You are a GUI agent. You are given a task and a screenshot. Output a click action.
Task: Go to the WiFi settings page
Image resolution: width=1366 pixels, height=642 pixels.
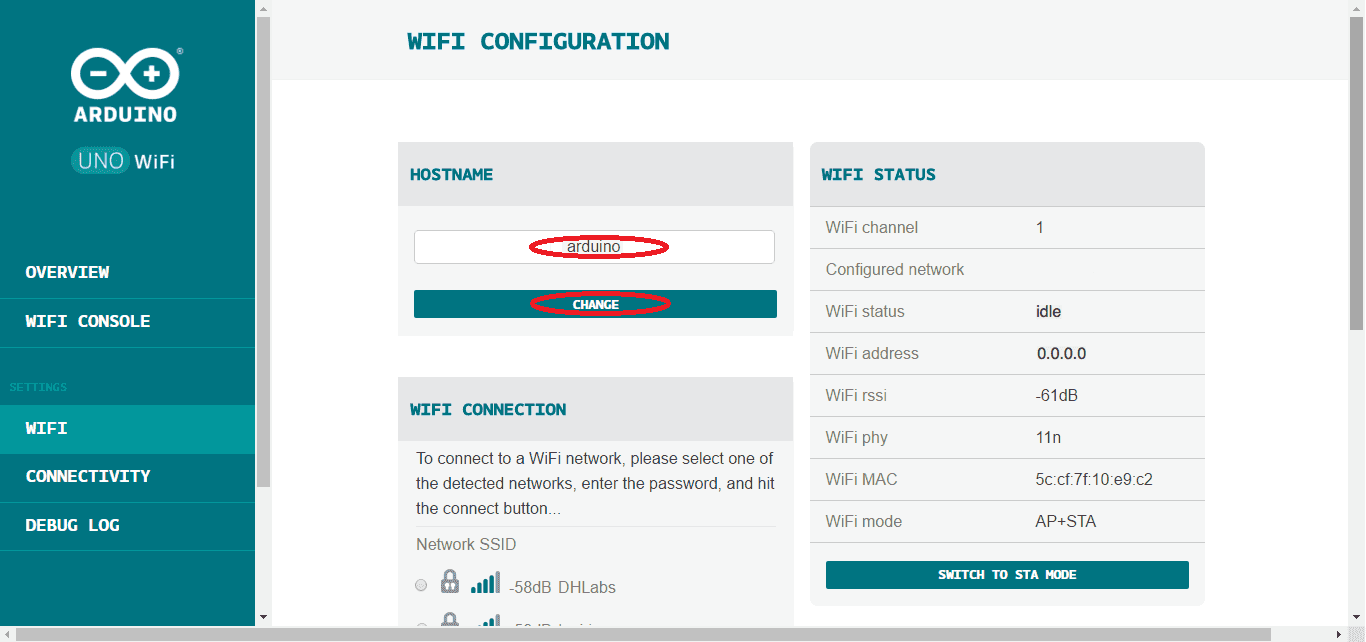(x=47, y=428)
